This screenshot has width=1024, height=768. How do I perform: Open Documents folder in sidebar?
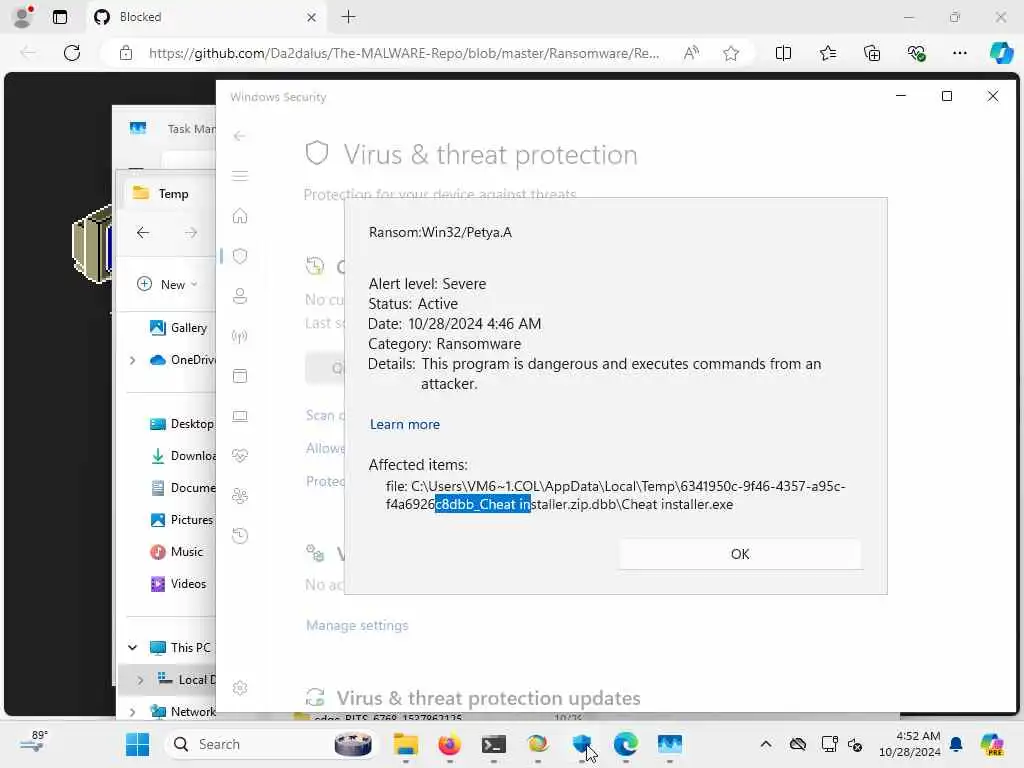pos(183,488)
